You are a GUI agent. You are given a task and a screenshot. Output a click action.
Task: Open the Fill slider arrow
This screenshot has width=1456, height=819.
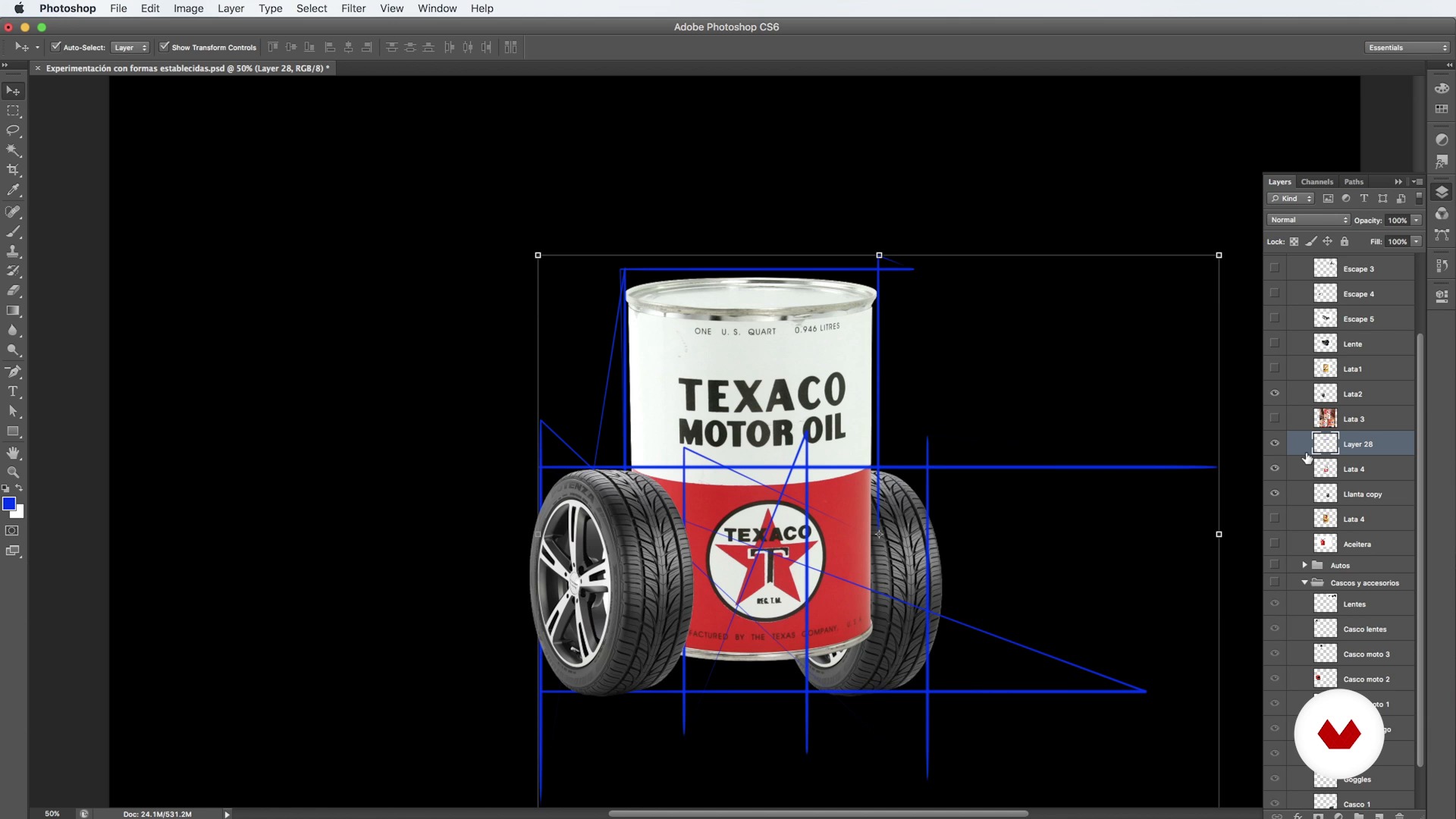(1417, 242)
